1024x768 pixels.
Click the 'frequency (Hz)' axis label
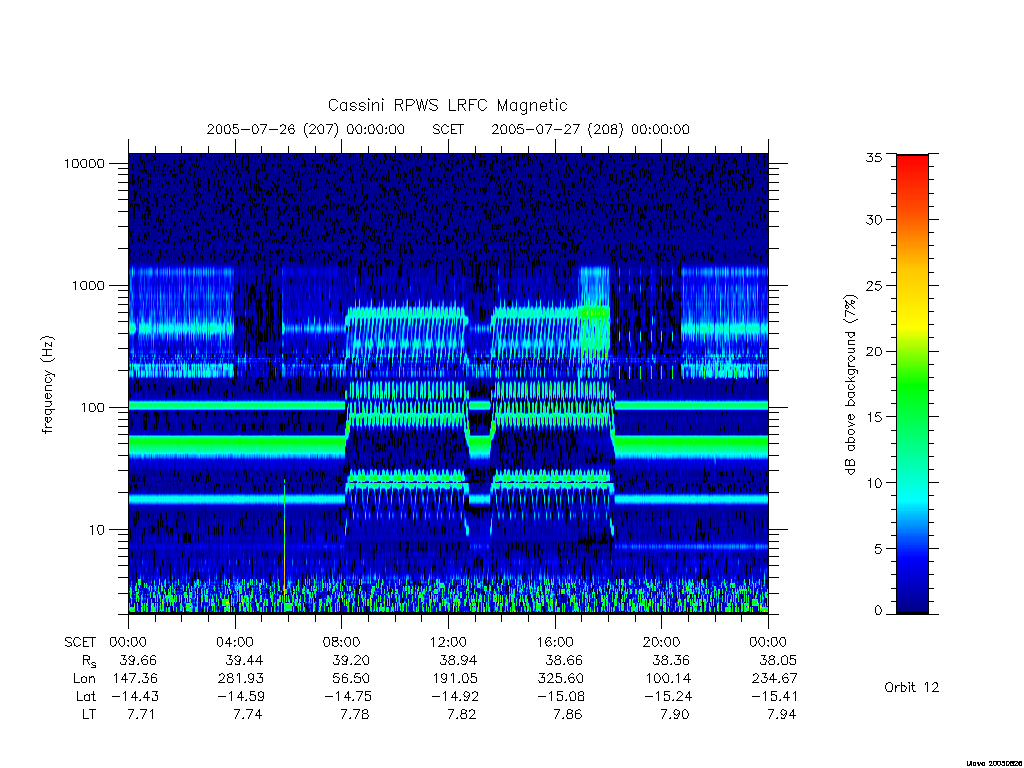pos(48,385)
